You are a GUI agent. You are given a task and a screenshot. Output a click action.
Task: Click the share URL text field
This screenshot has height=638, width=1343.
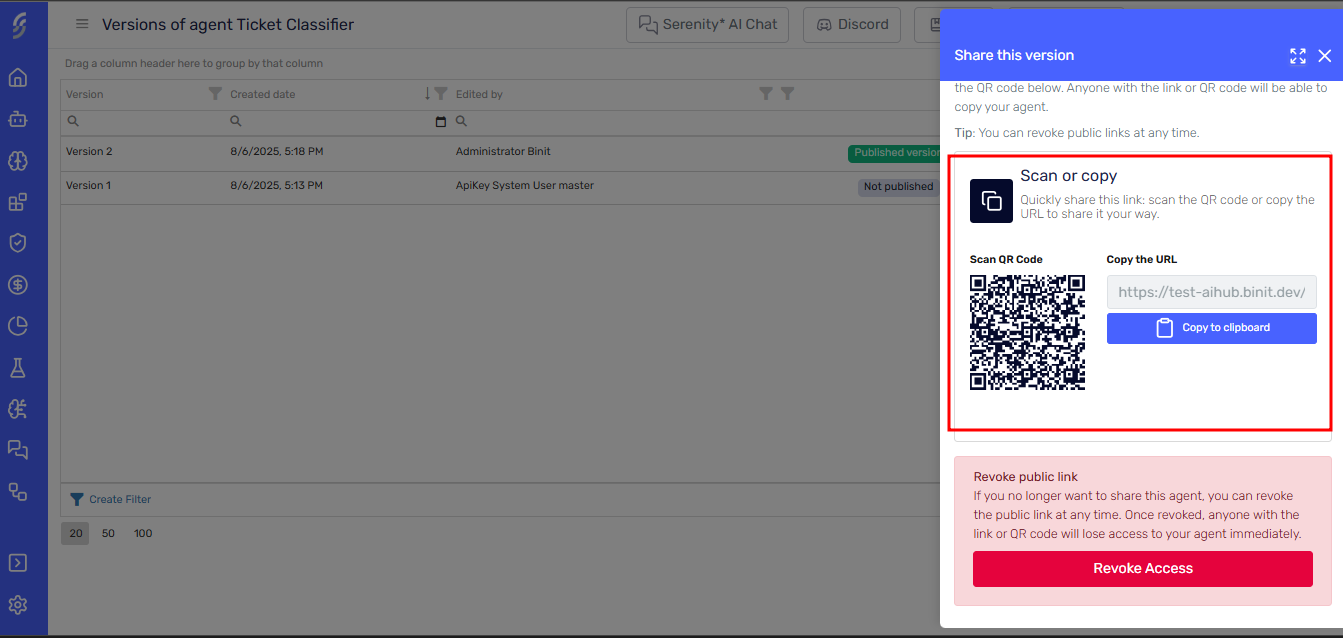click(1211, 292)
